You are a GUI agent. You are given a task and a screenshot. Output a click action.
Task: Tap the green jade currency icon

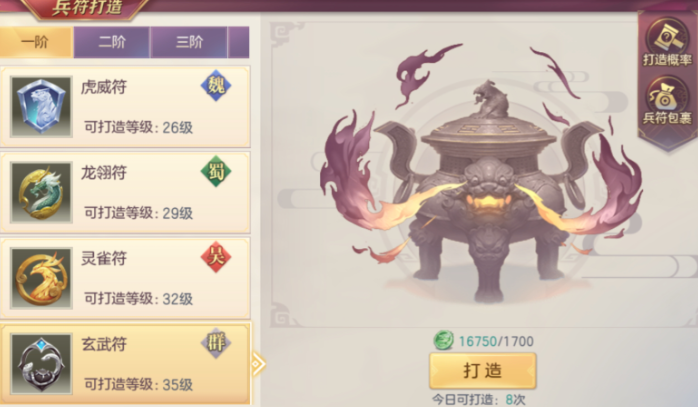(443, 341)
